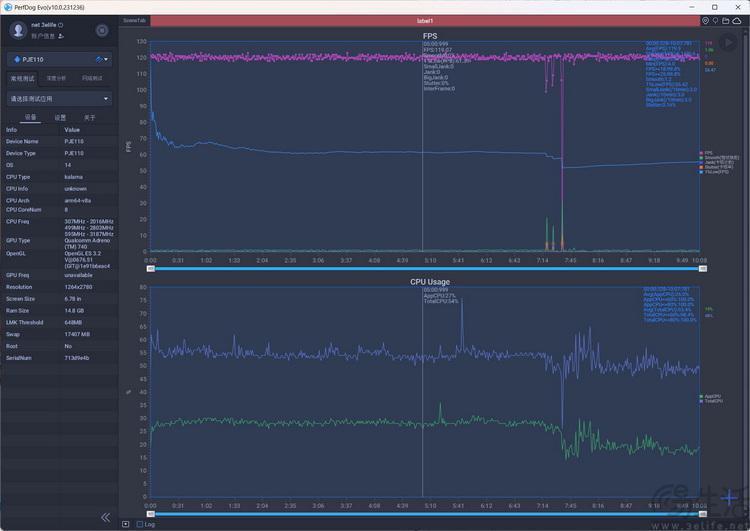Click the red label1 bar
This screenshot has height=531, width=750.
(425, 21)
